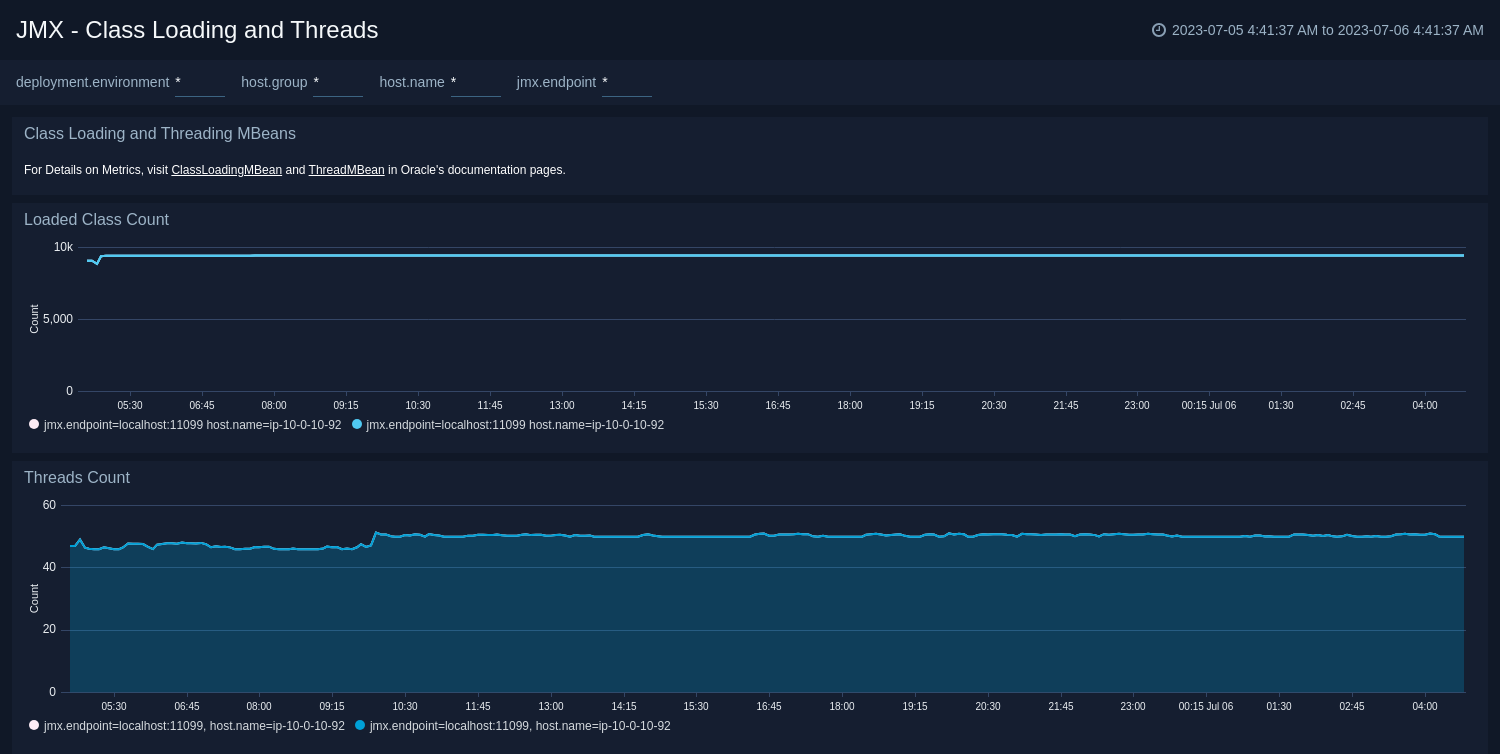1500x754 pixels.
Task: Click the dashboard title JMX - Class Loading and Threads
Action: [x=197, y=30]
